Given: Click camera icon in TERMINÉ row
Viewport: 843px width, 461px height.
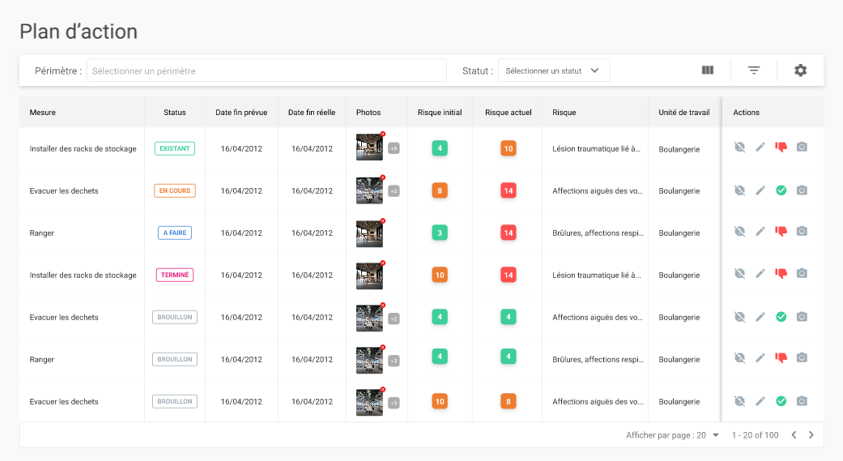Looking at the screenshot, I should coord(802,273).
